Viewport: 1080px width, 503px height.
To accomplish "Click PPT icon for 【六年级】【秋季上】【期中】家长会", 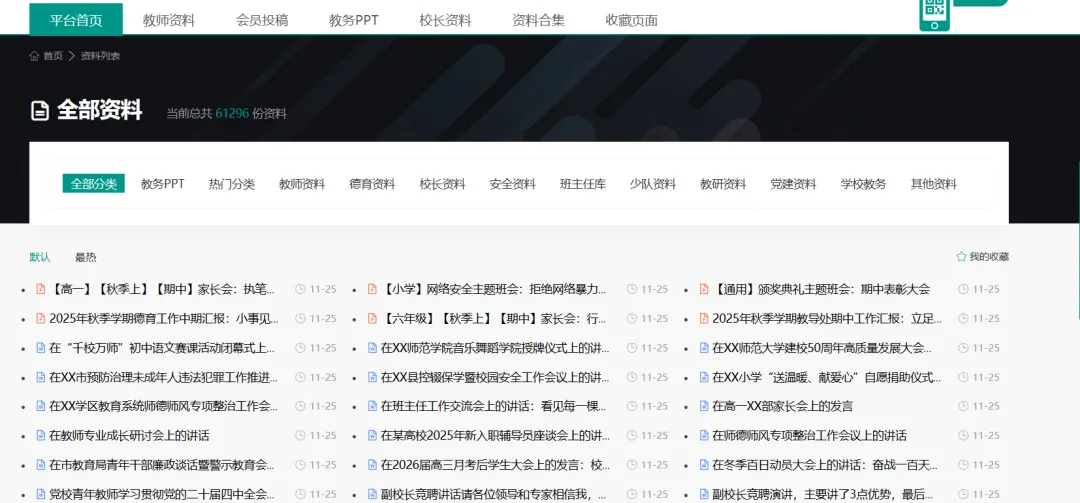I will click(x=372, y=318).
